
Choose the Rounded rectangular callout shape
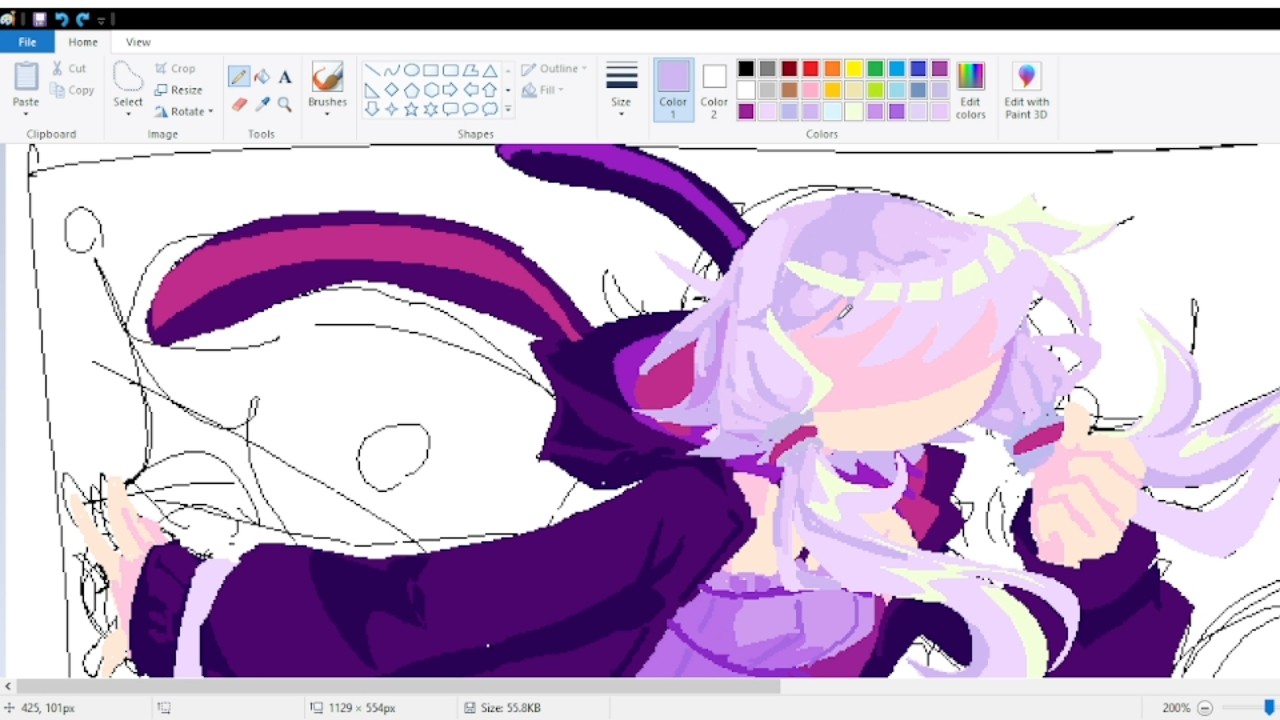point(450,109)
